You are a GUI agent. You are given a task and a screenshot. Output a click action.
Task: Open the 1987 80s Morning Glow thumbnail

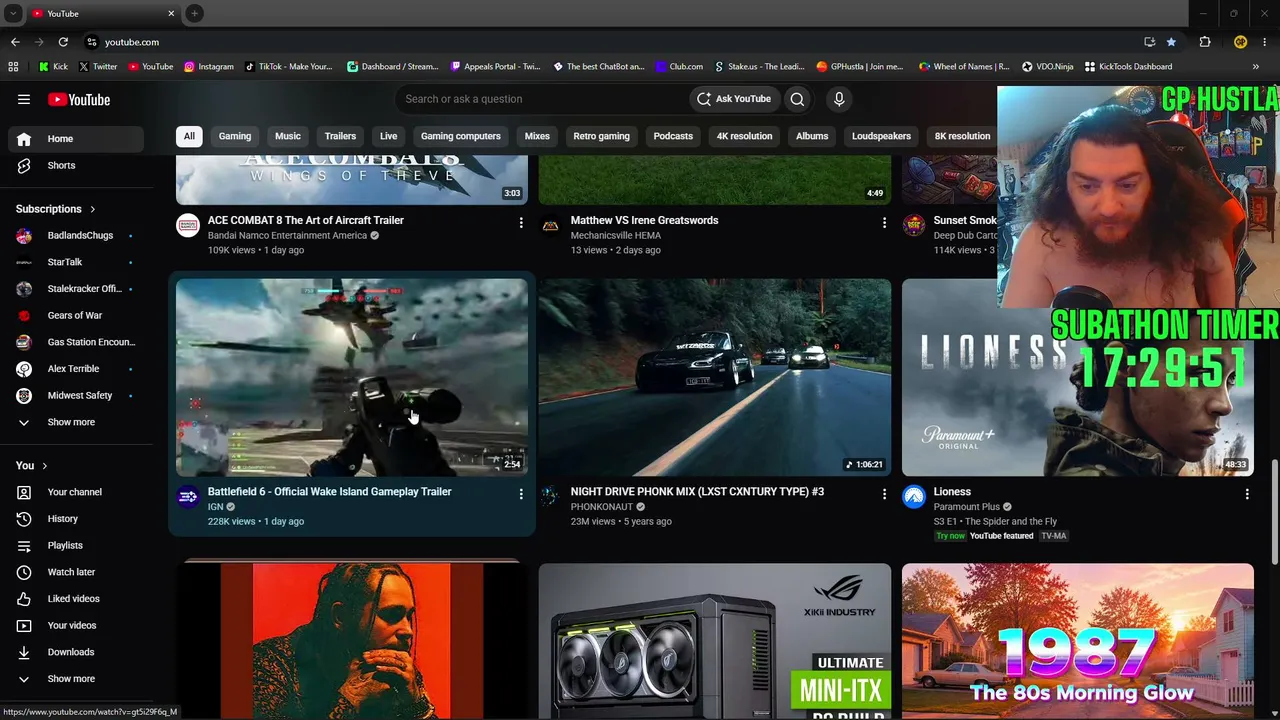point(1078,641)
